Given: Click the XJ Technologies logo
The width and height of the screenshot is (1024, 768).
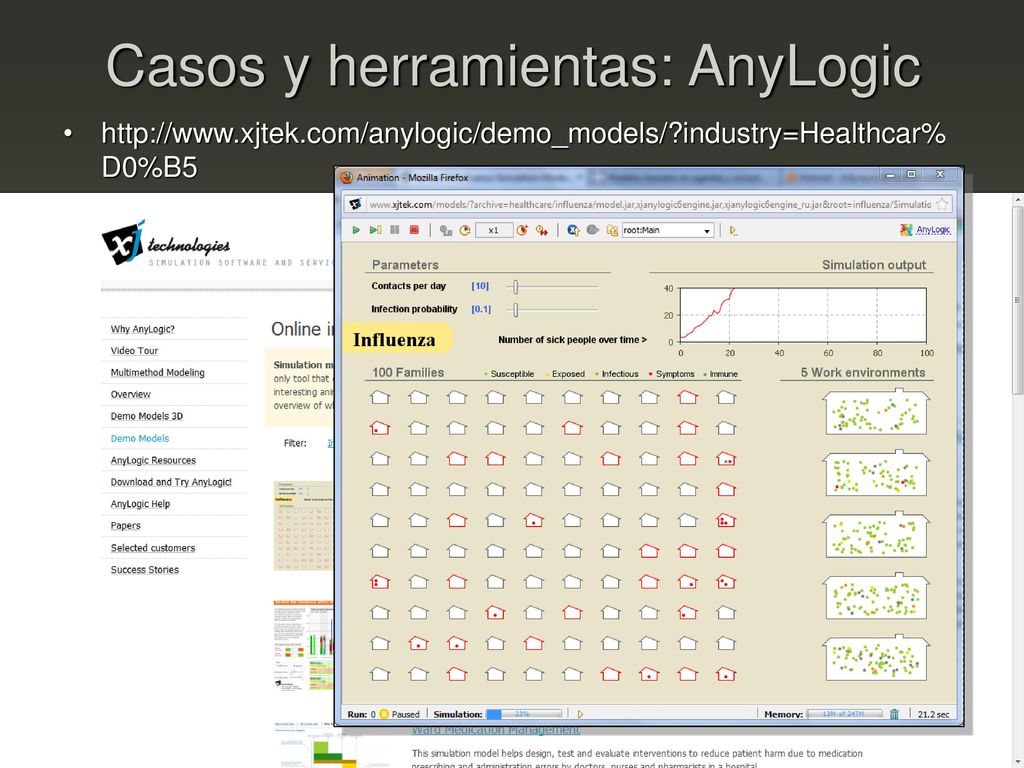Looking at the screenshot, I should pos(166,244).
